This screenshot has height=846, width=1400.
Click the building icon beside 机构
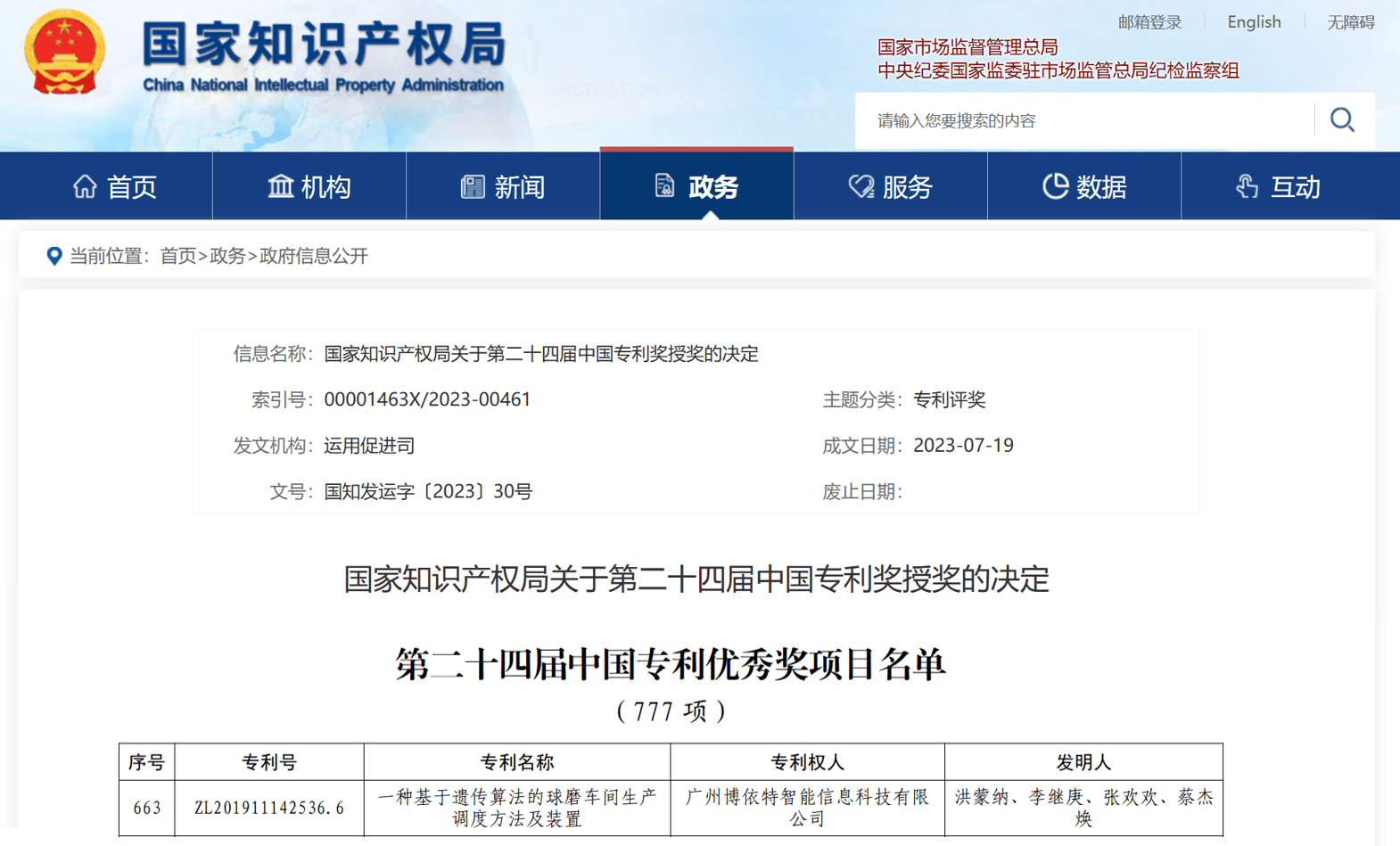pos(280,186)
